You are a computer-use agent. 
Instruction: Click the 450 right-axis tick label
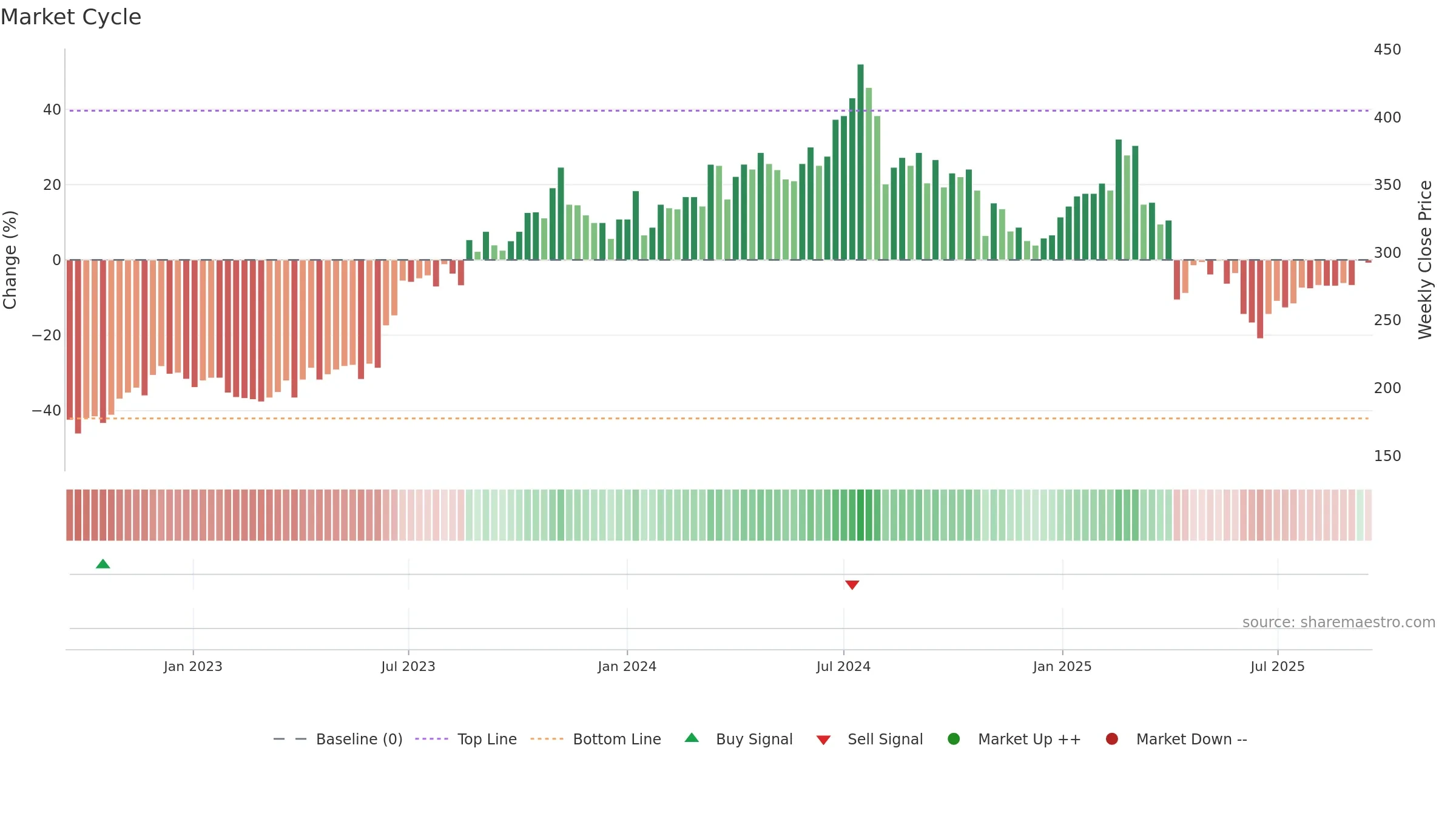(x=1387, y=50)
